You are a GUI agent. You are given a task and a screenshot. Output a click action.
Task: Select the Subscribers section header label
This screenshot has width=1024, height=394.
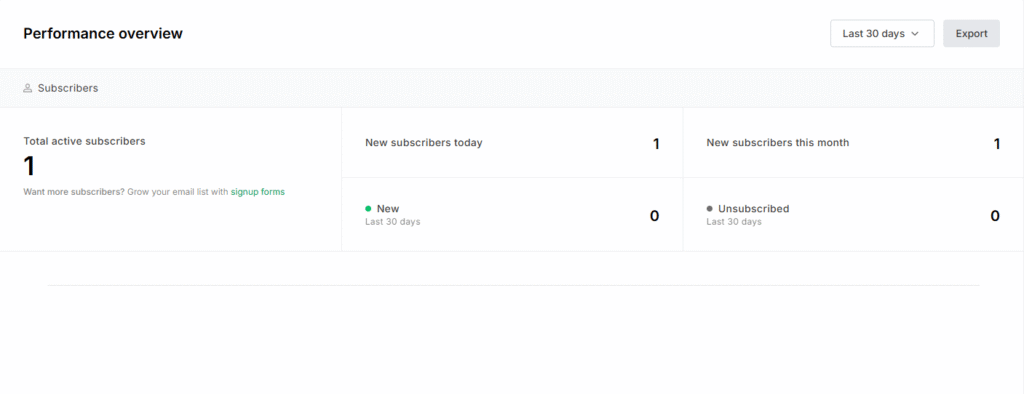pyautogui.click(x=68, y=88)
